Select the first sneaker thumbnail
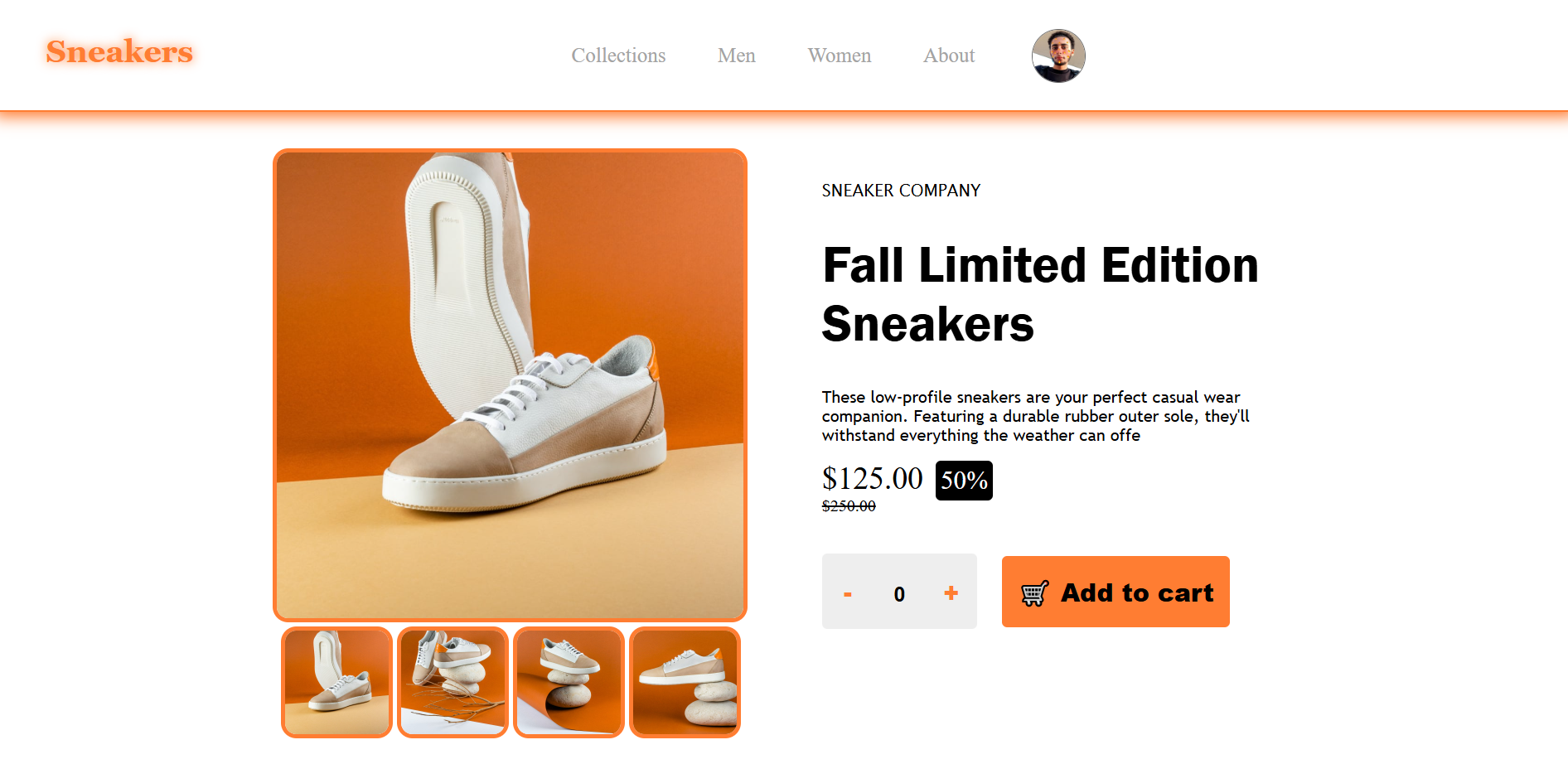This screenshot has height=764, width=1568. tap(336, 682)
